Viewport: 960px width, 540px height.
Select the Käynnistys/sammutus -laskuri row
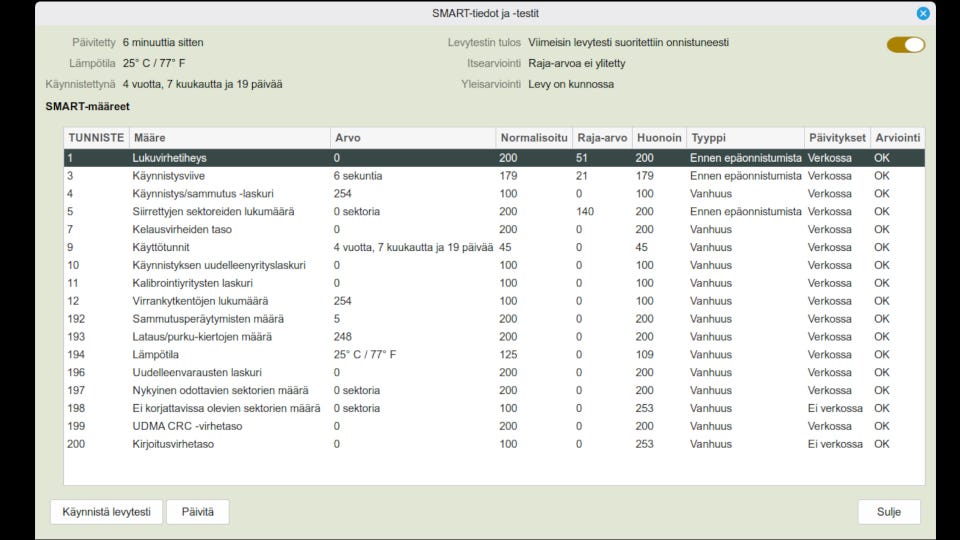click(494, 193)
